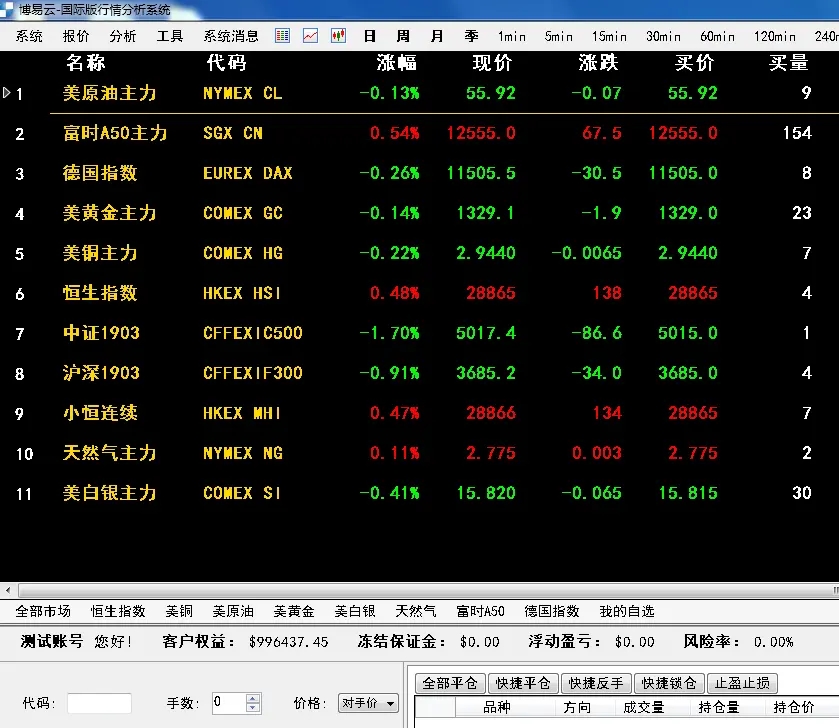Image resolution: width=839 pixels, height=728 pixels.
Task: Open the 报价 menu
Action: click(76, 36)
